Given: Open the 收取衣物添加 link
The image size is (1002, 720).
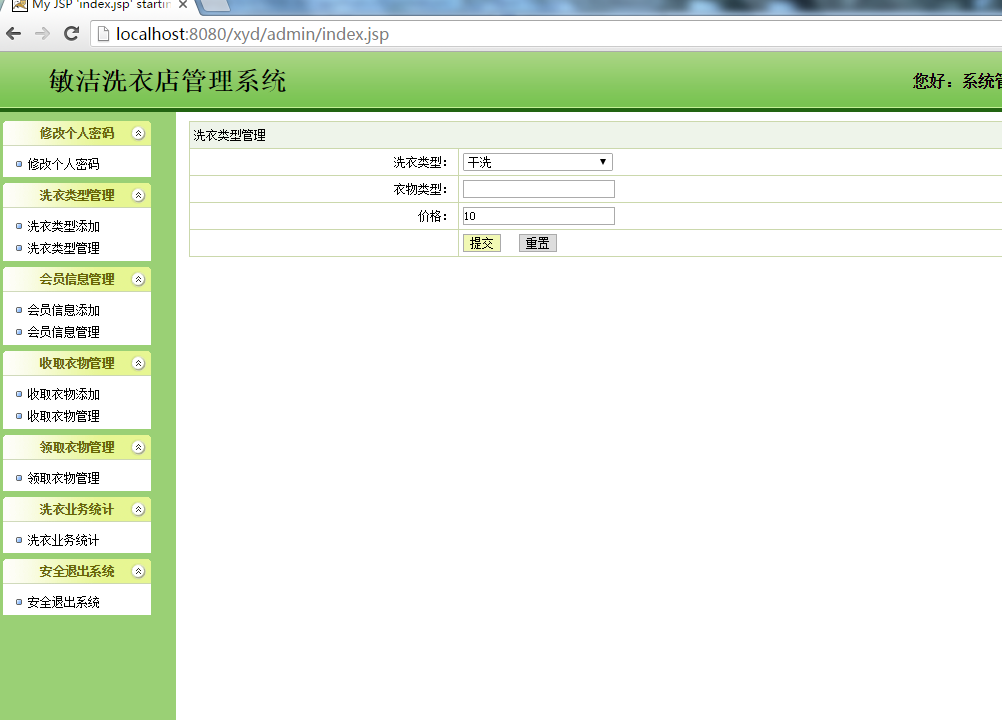Looking at the screenshot, I should (63, 394).
